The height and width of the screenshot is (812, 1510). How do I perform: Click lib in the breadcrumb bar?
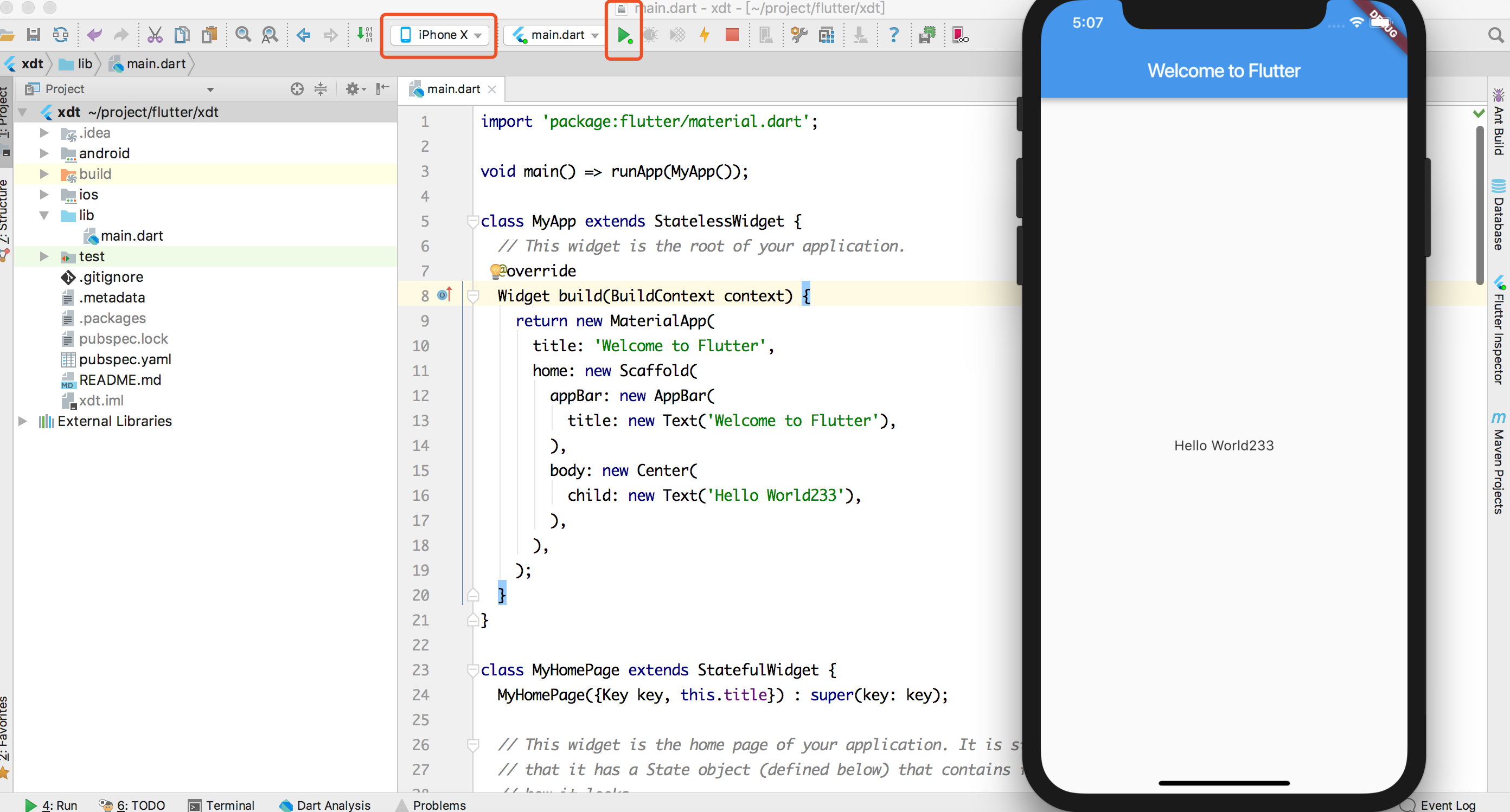(77, 64)
